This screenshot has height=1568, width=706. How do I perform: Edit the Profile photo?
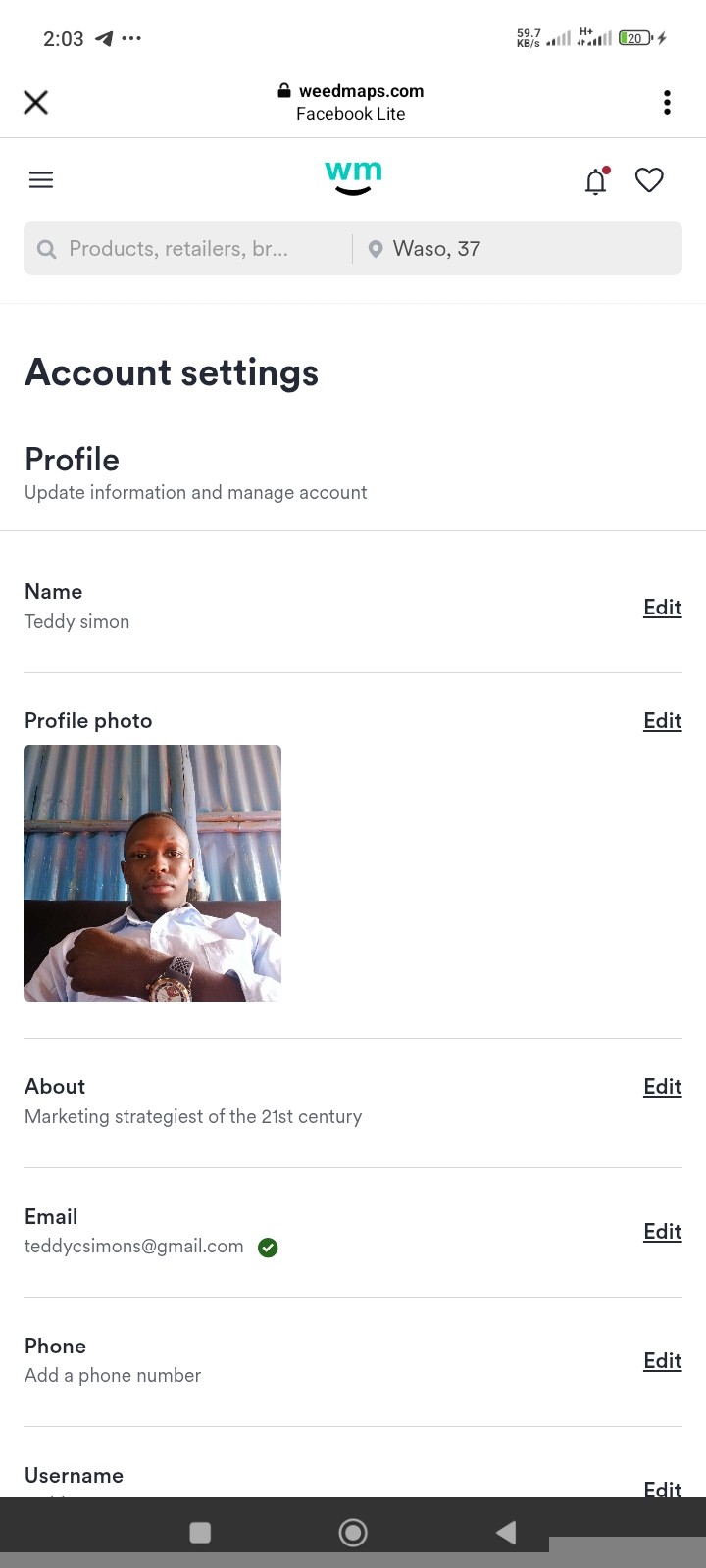[662, 721]
